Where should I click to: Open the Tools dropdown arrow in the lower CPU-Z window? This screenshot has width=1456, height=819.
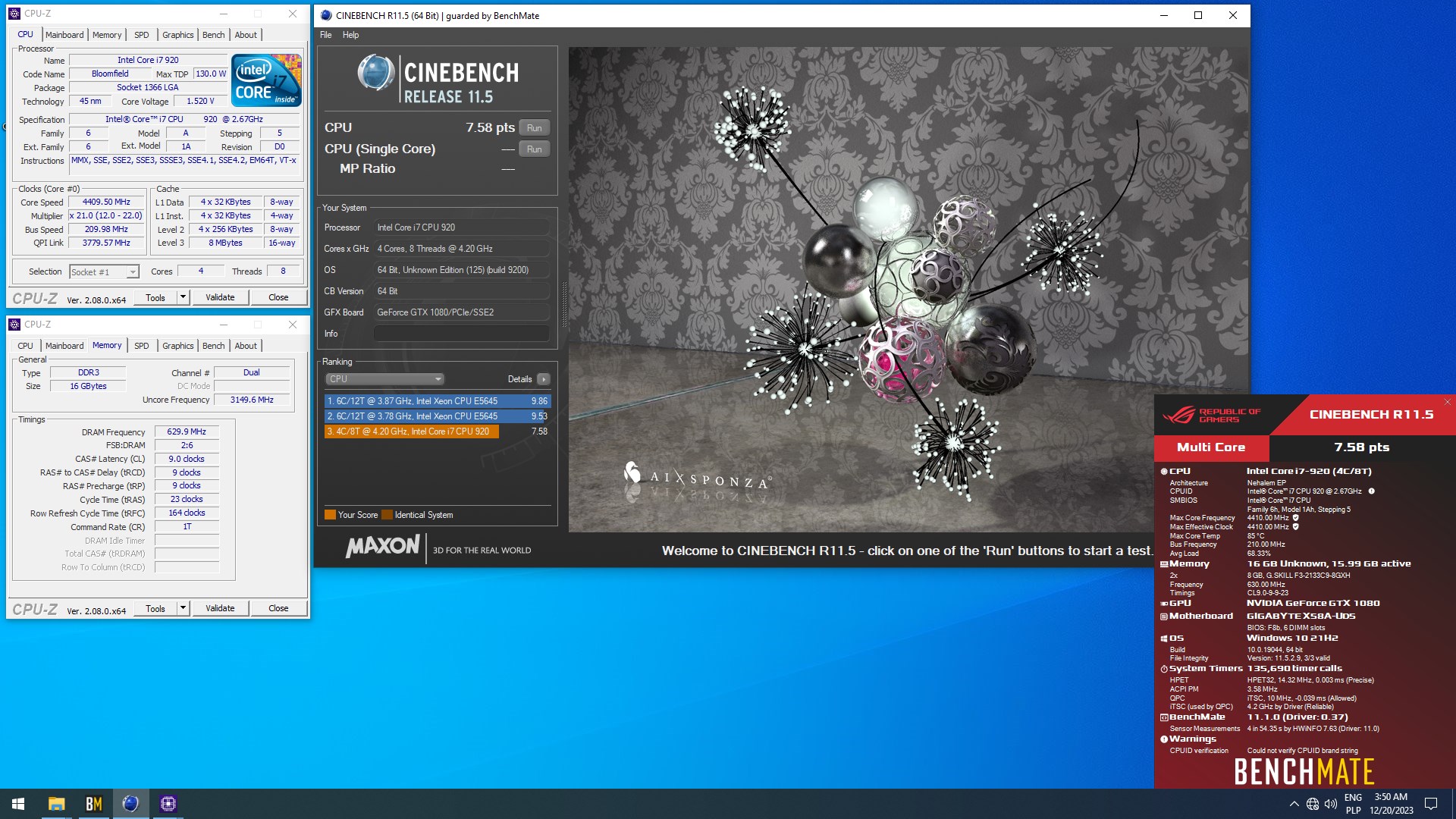183,608
